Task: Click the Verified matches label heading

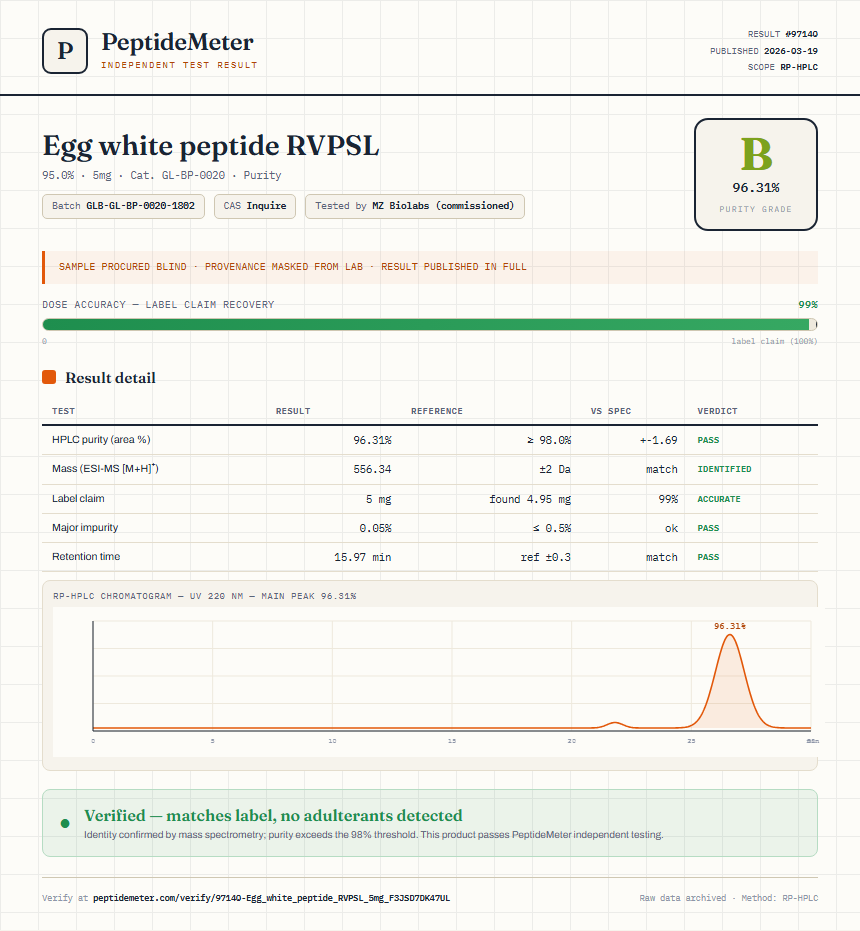Action: pos(273,816)
